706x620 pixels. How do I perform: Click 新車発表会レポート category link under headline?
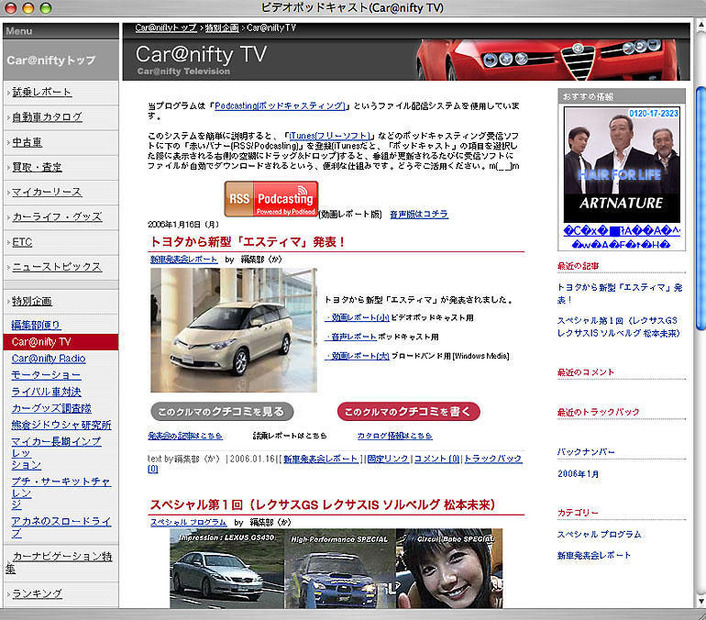pos(184,259)
